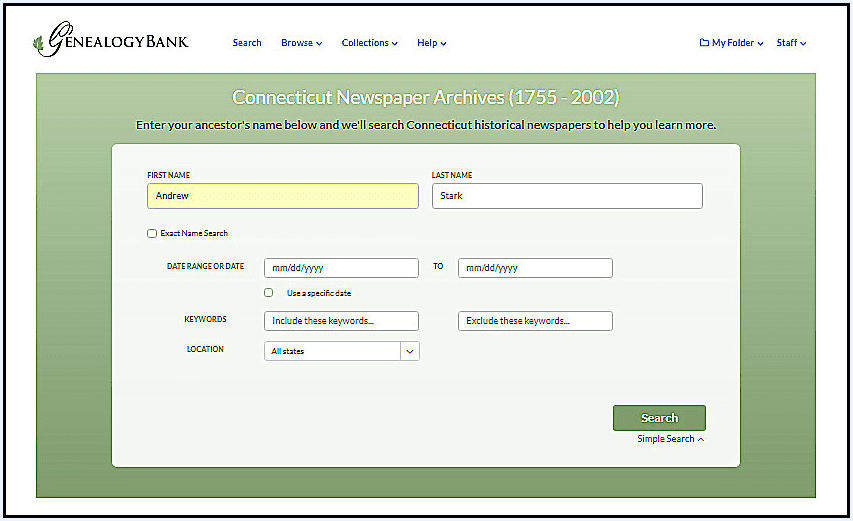
Task: Click the KEYWORDS label
Action: click(205, 319)
